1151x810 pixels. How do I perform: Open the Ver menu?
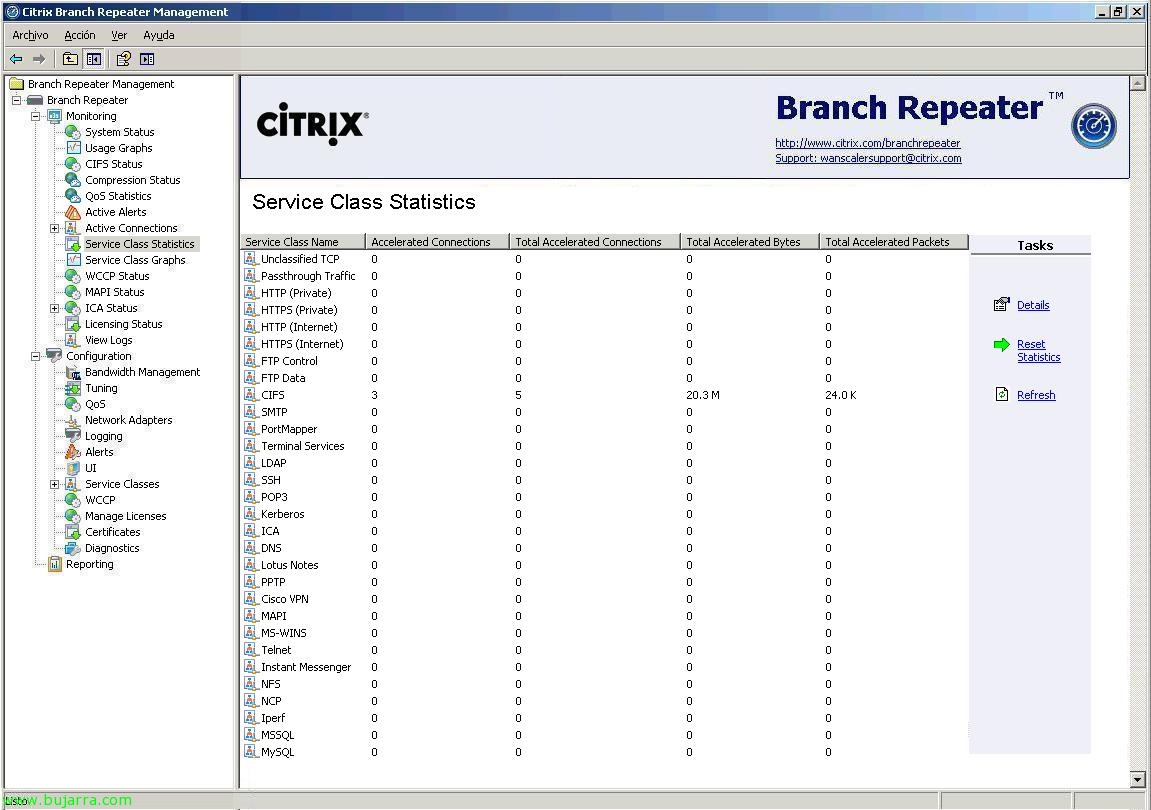click(x=119, y=35)
